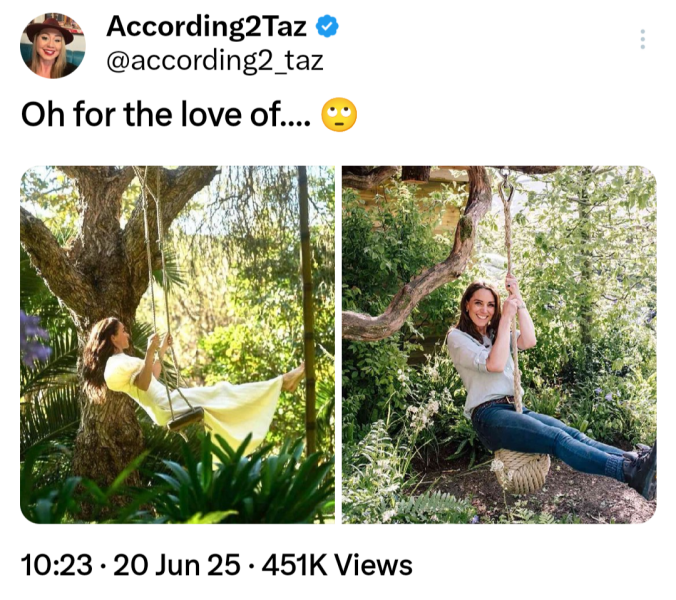The height and width of the screenshot is (600, 676).
Task: Click the woven rope seat in the right photo
Action: [x=522, y=470]
